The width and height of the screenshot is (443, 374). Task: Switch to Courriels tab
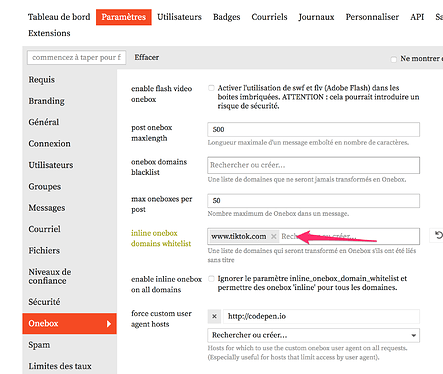pyautogui.click(x=269, y=17)
